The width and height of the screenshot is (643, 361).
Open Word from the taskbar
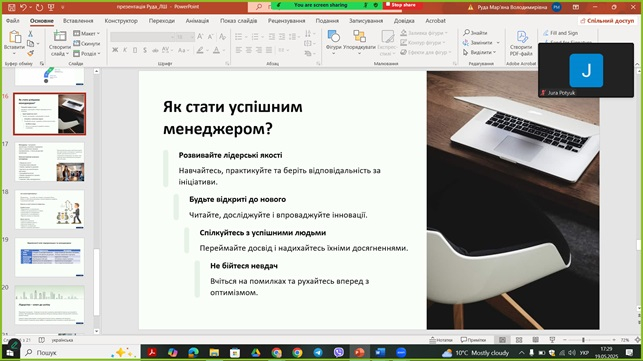(380, 352)
